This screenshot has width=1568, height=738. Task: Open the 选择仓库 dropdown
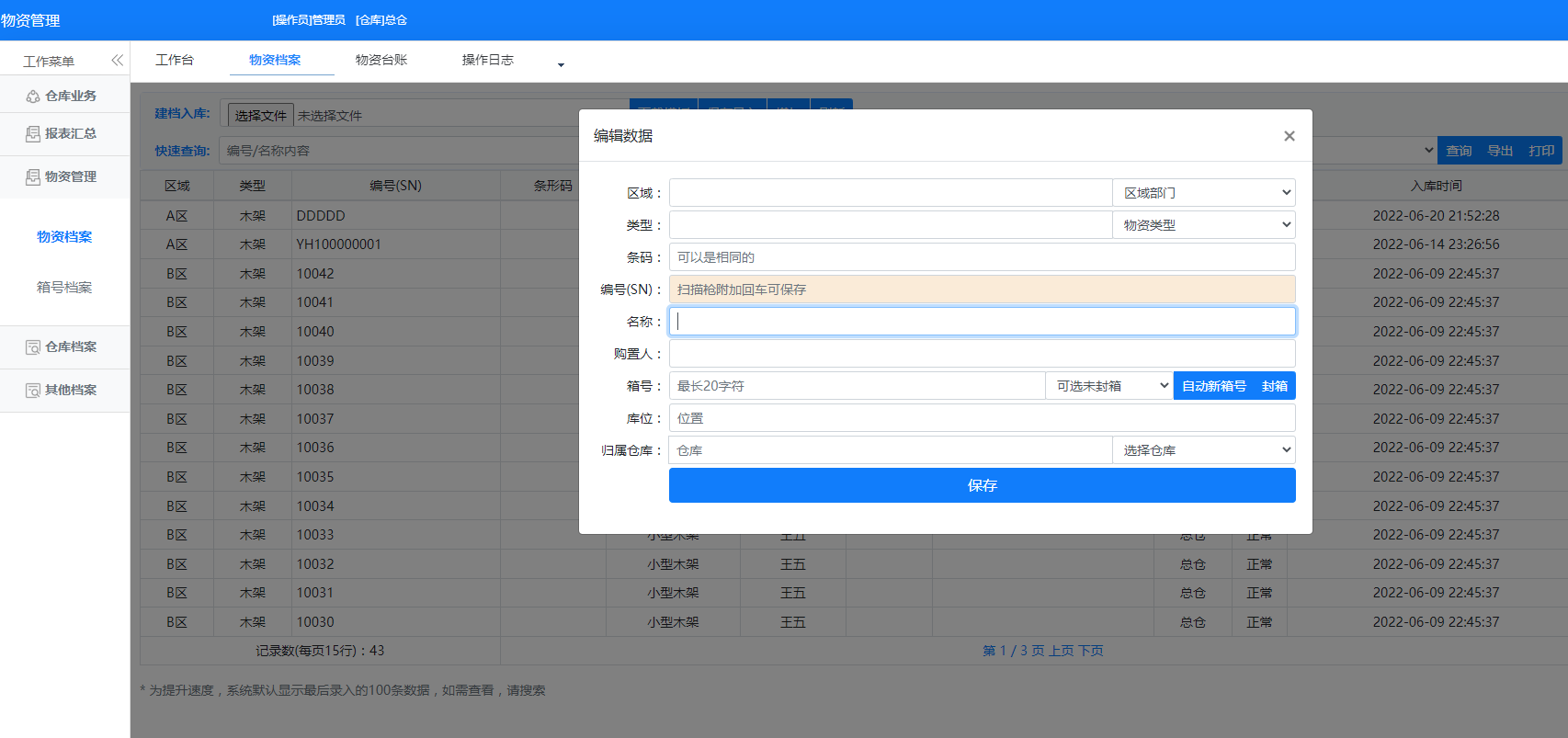coord(1203,450)
